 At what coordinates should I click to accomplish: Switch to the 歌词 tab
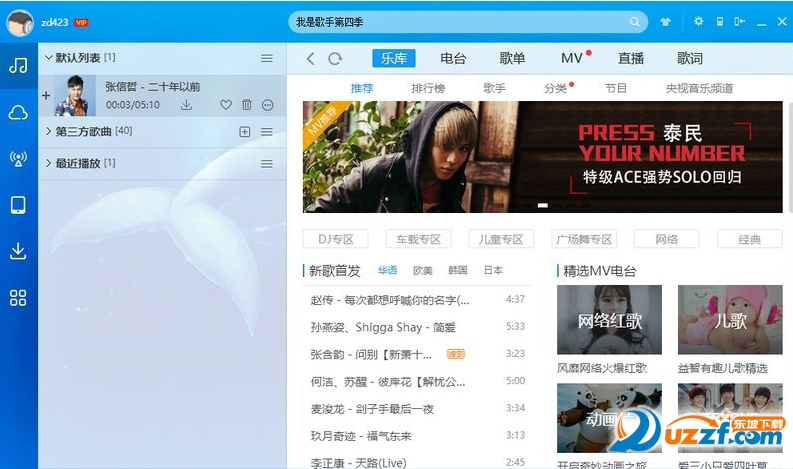pos(690,58)
